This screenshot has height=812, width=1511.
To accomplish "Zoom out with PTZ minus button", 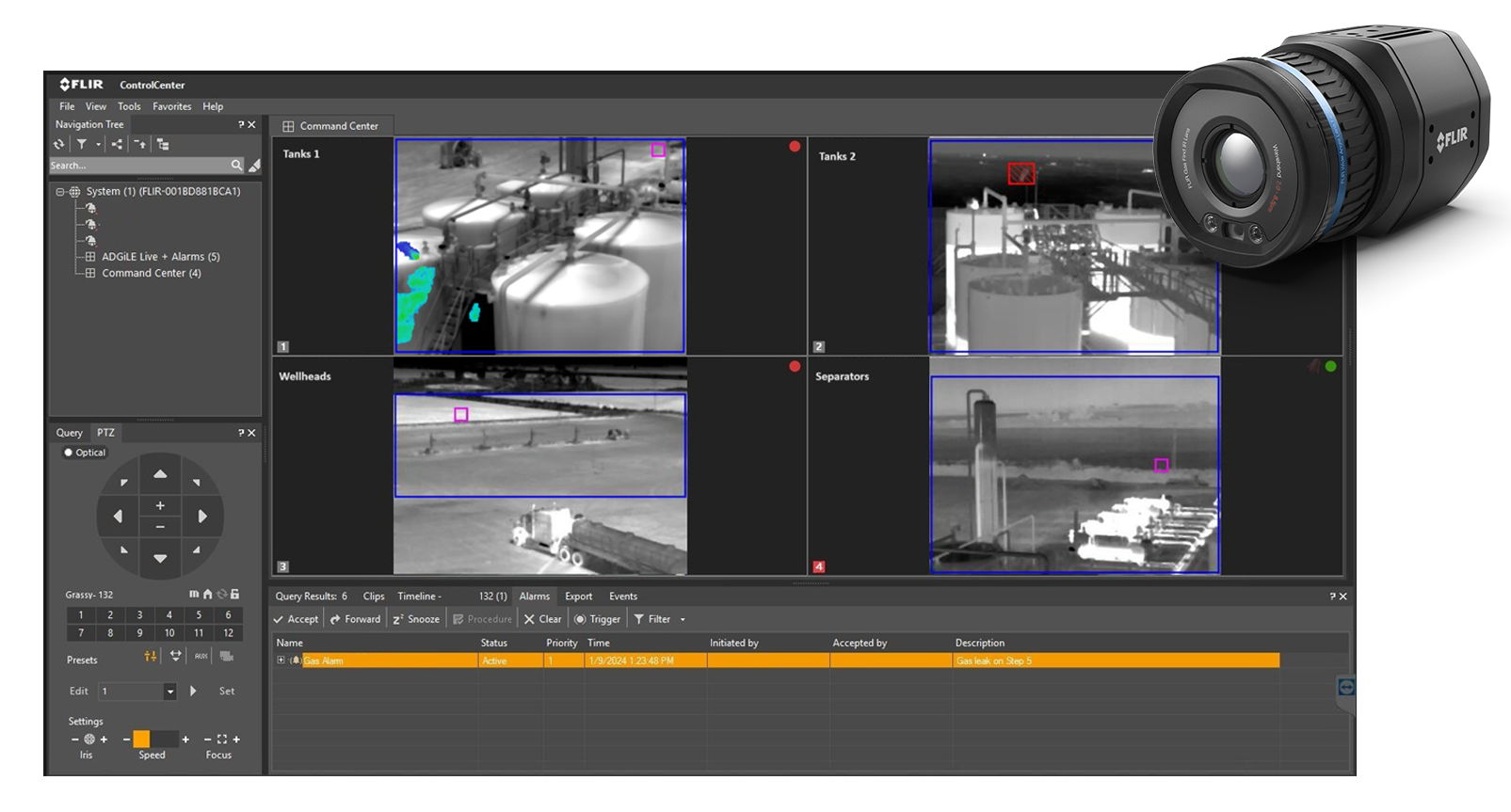I will [x=160, y=526].
